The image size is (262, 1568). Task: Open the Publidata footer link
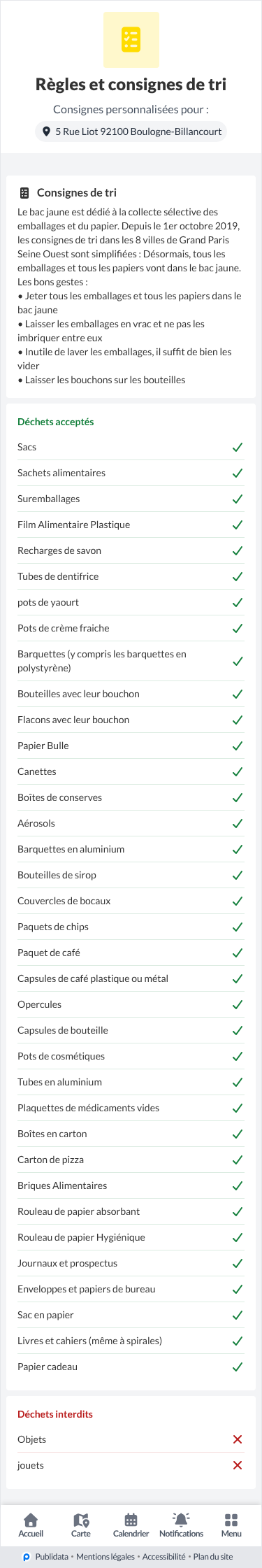pyautogui.click(x=52, y=1557)
